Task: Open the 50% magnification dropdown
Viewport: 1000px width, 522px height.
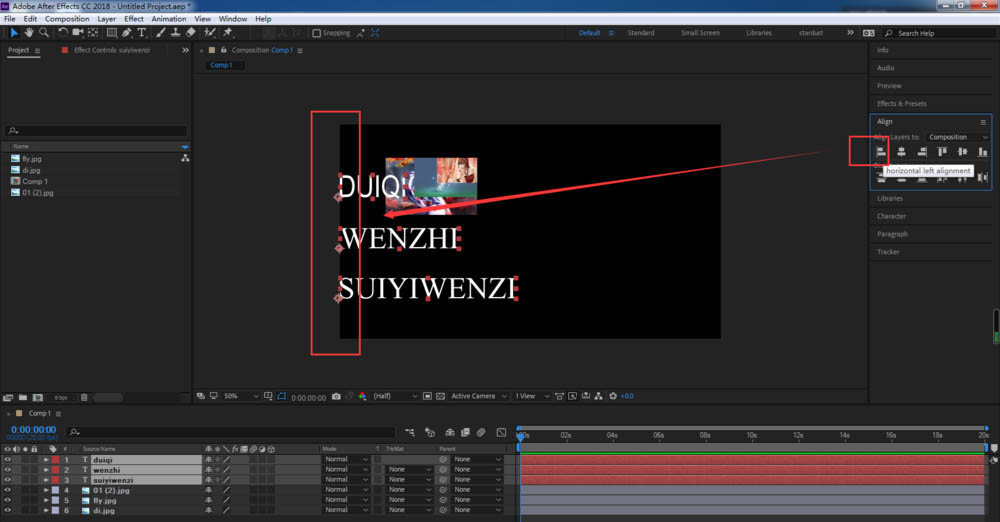Action: tap(241, 396)
